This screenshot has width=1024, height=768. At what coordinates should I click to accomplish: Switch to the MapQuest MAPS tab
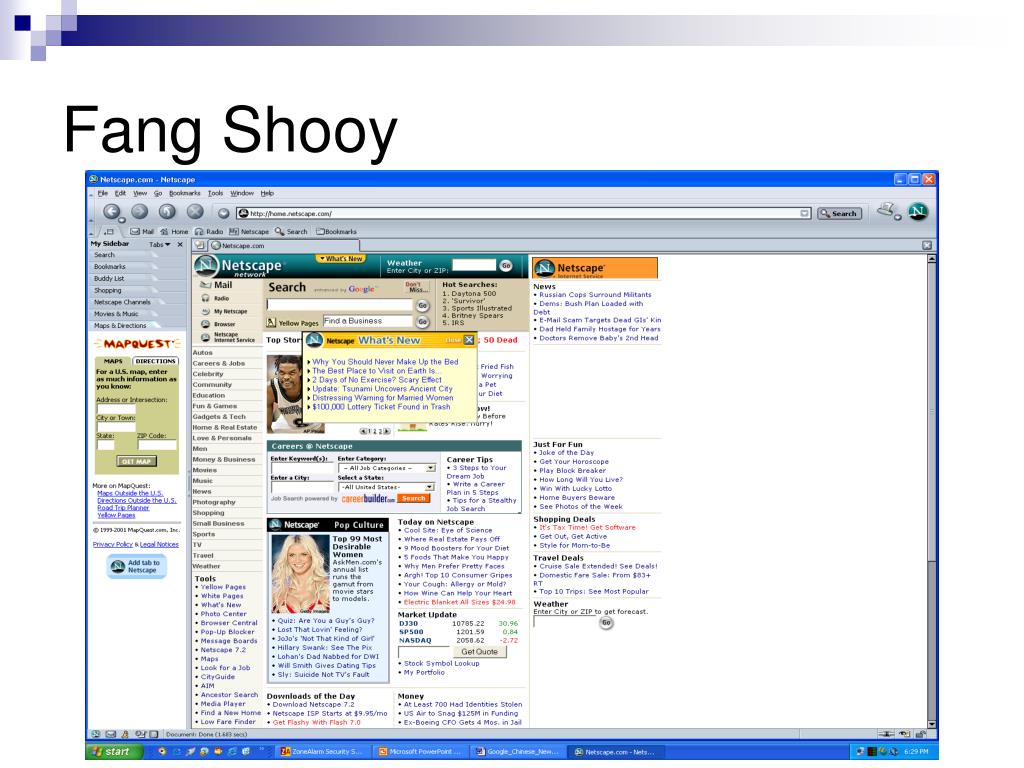pyautogui.click(x=113, y=361)
